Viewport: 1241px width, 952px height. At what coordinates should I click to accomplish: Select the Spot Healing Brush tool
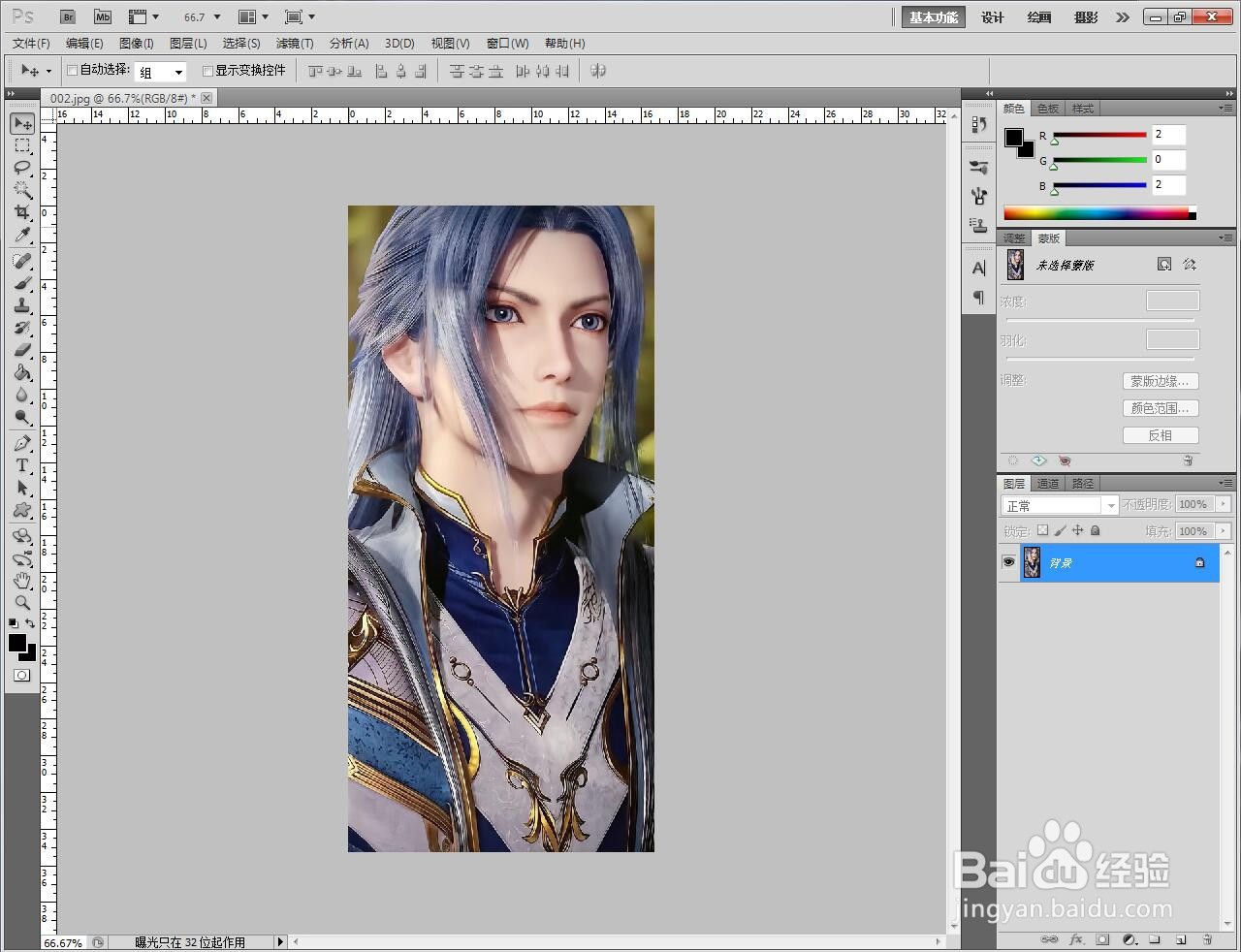pos(22,261)
